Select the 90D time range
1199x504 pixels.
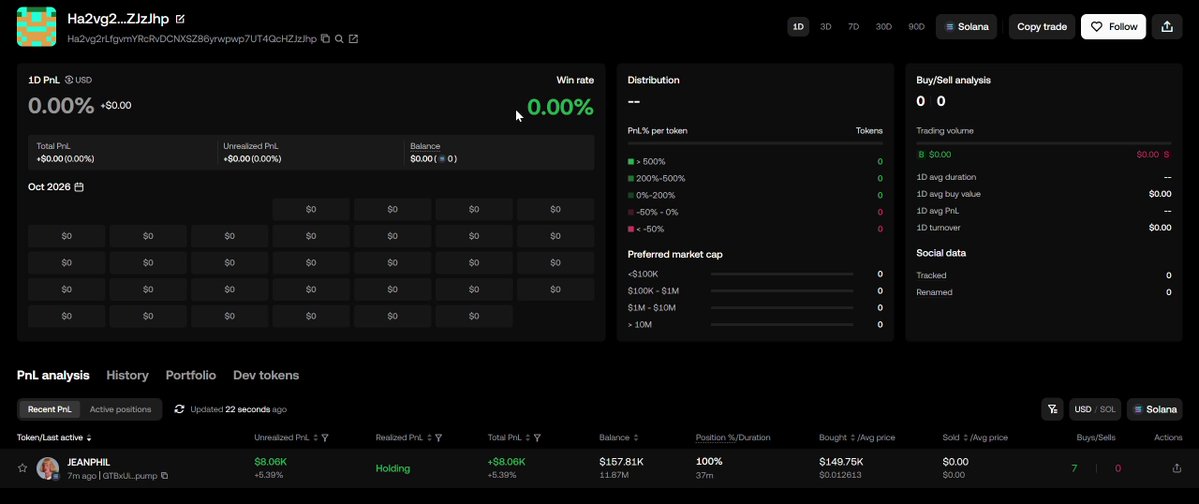916,27
